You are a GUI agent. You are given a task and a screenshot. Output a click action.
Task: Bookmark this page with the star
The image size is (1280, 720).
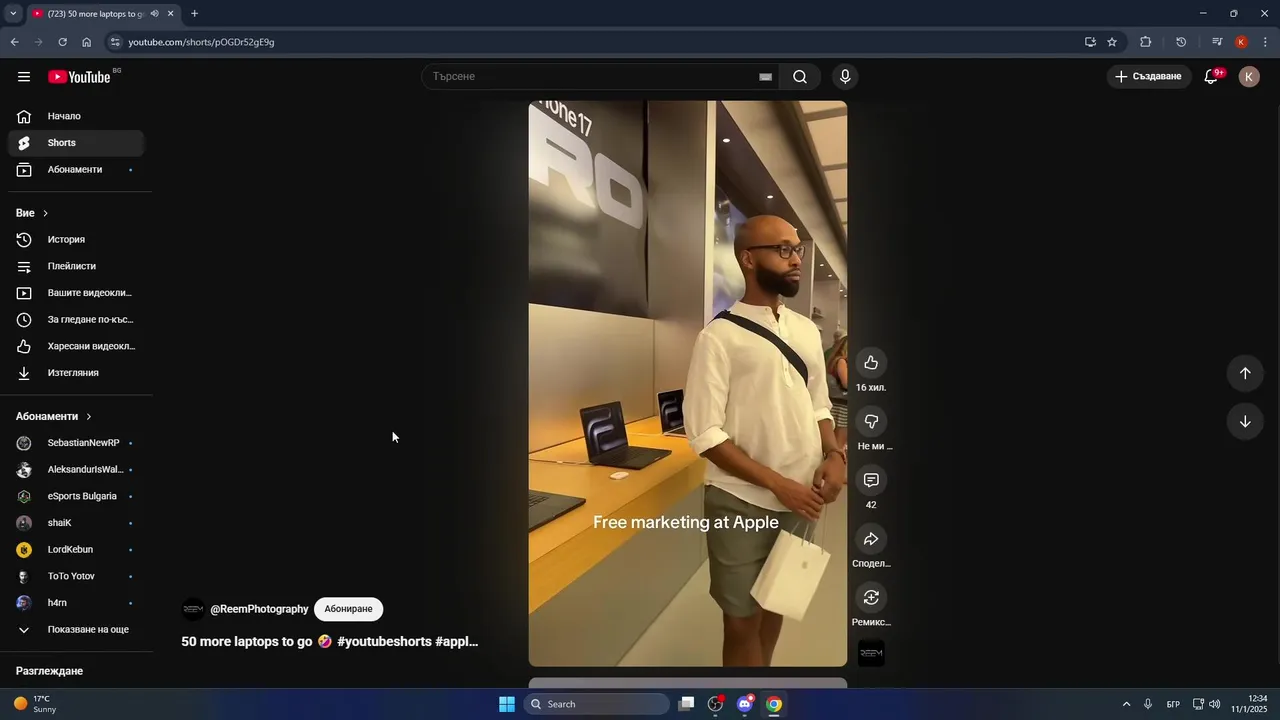click(1112, 42)
